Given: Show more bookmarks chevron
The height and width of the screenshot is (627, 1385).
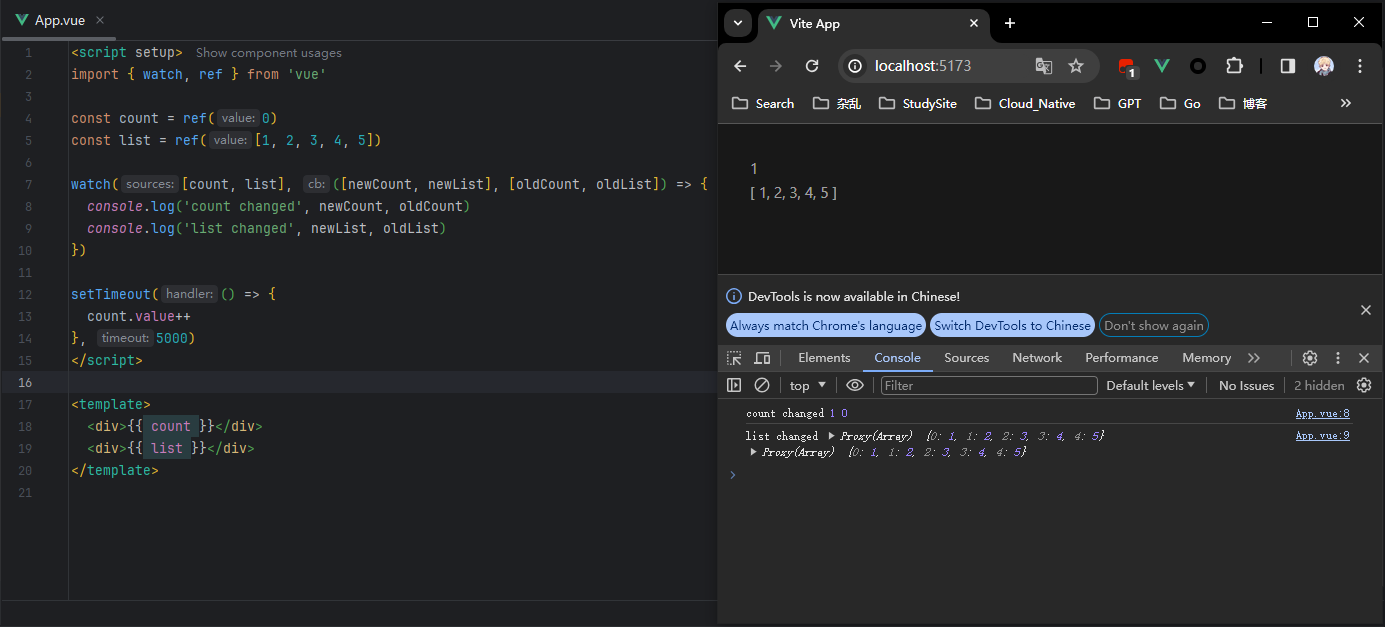Looking at the screenshot, I should 1346,103.
